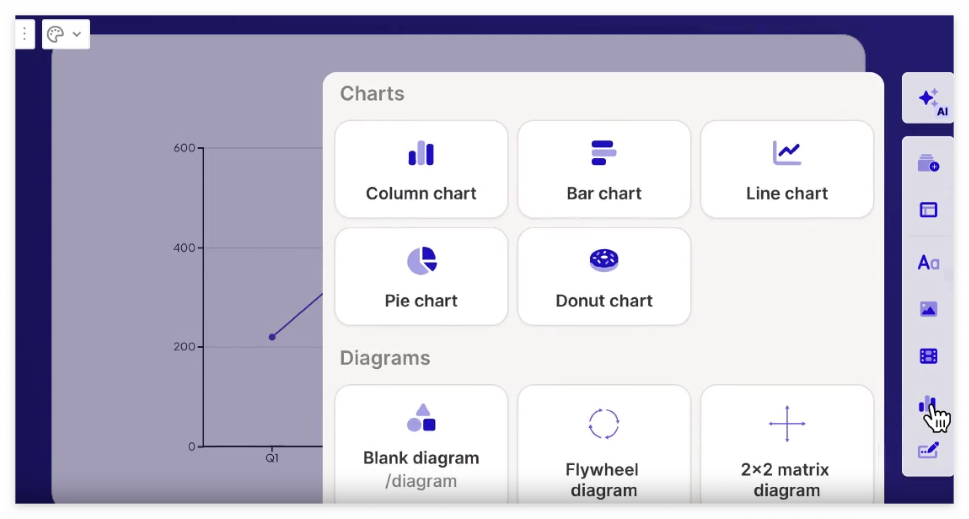Image resolution: width=969 pixels, height=519 pixels.
Task: Insert a Bar chart
Action: pos(604,169)
